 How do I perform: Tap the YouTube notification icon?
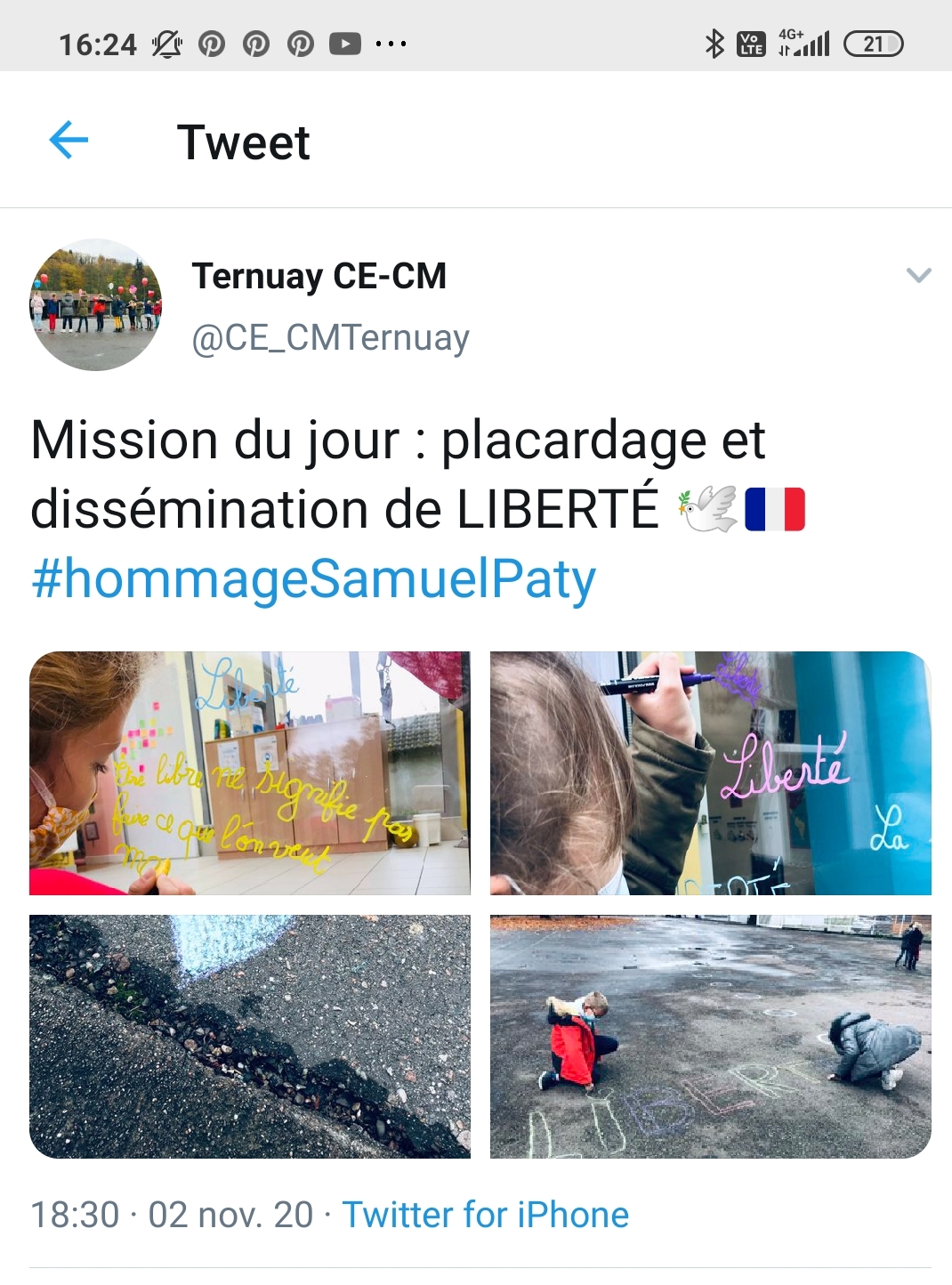(x=345, y=44)
